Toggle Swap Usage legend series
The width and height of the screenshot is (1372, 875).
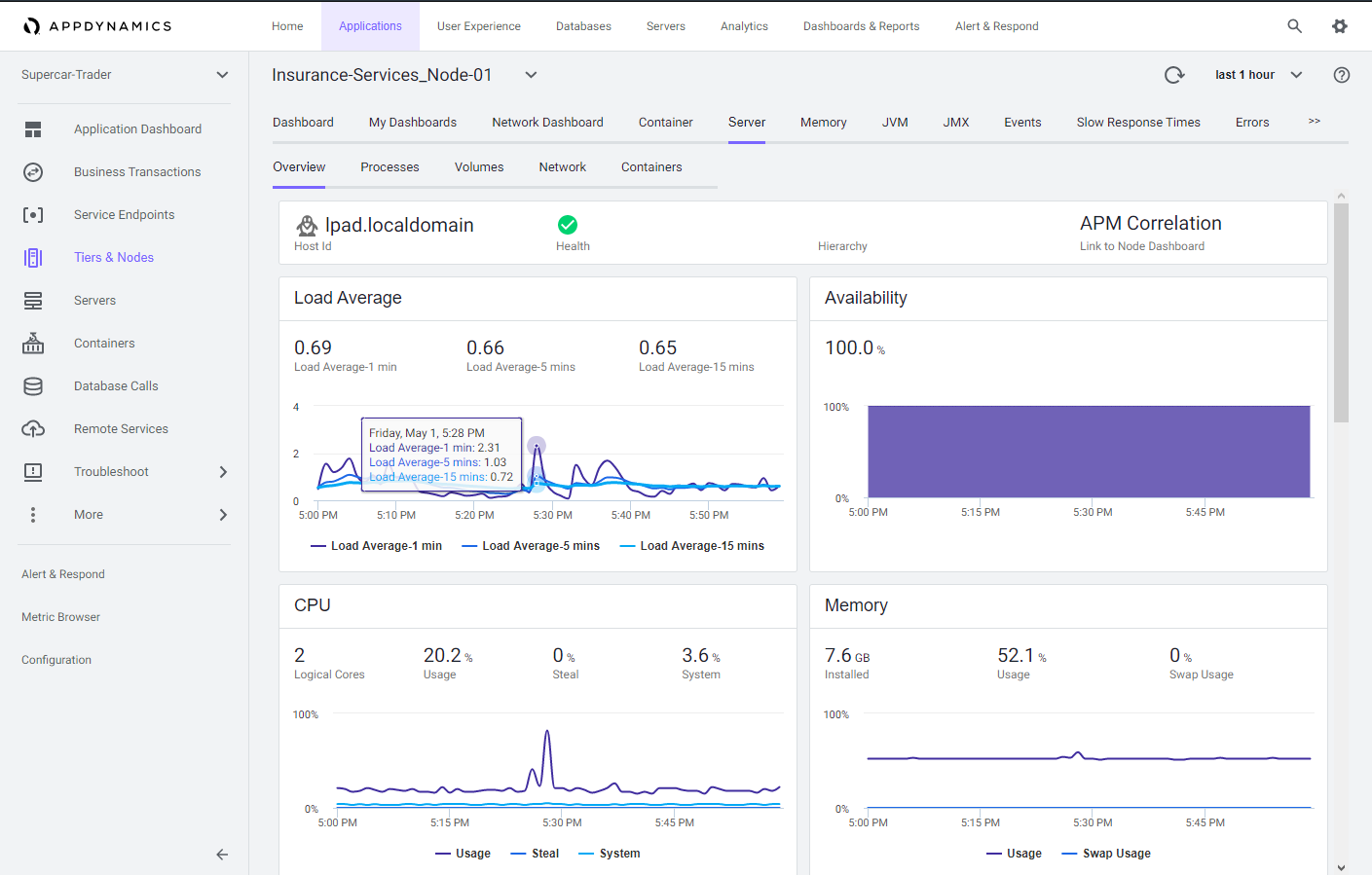pyautogui.click(x=1107, y=854)
